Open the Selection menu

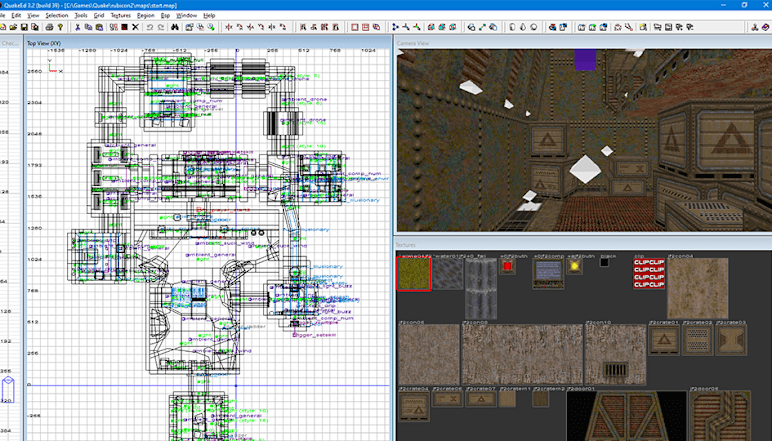tap(57, 16)
